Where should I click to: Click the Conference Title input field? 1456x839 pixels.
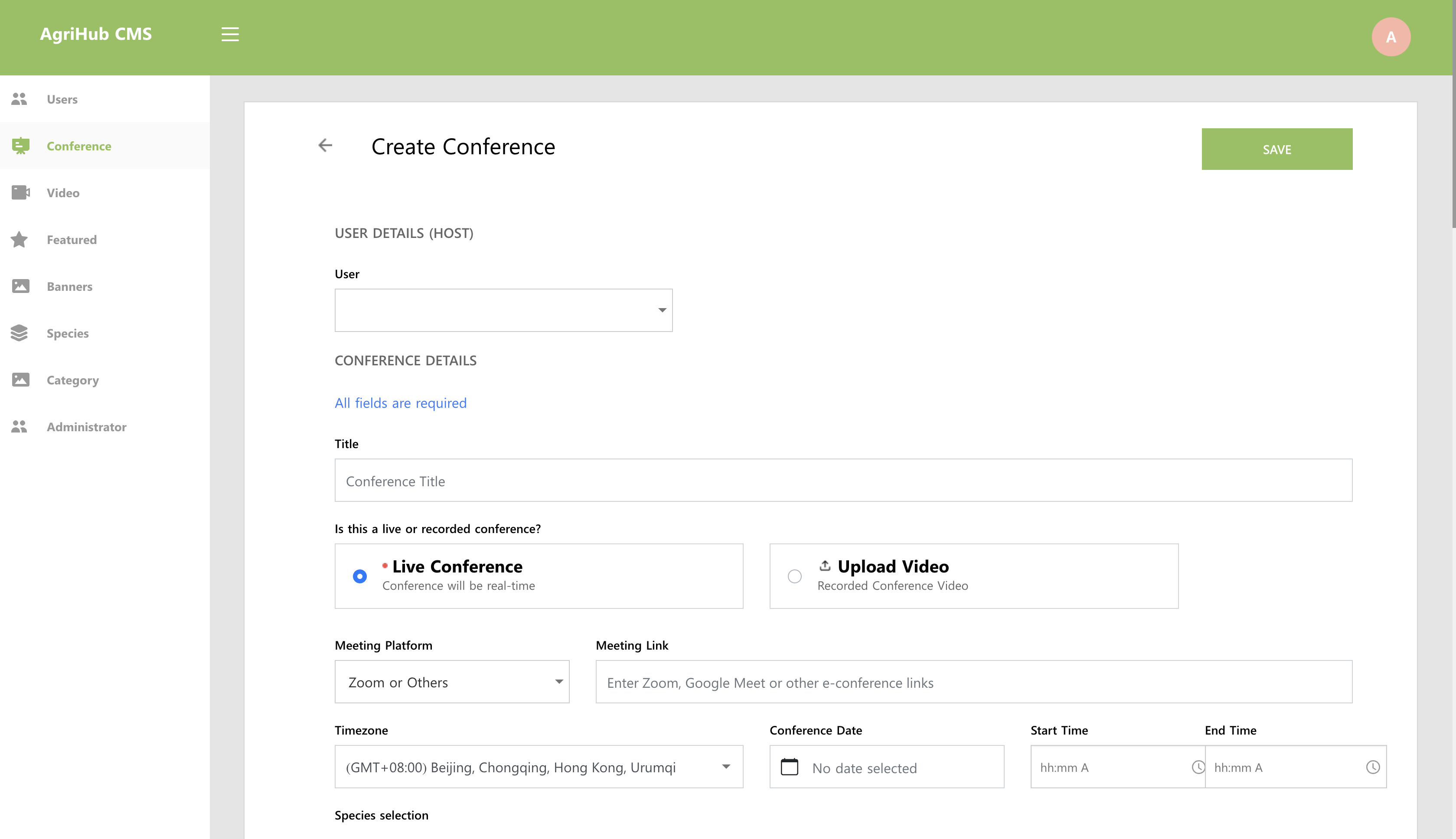843,481
